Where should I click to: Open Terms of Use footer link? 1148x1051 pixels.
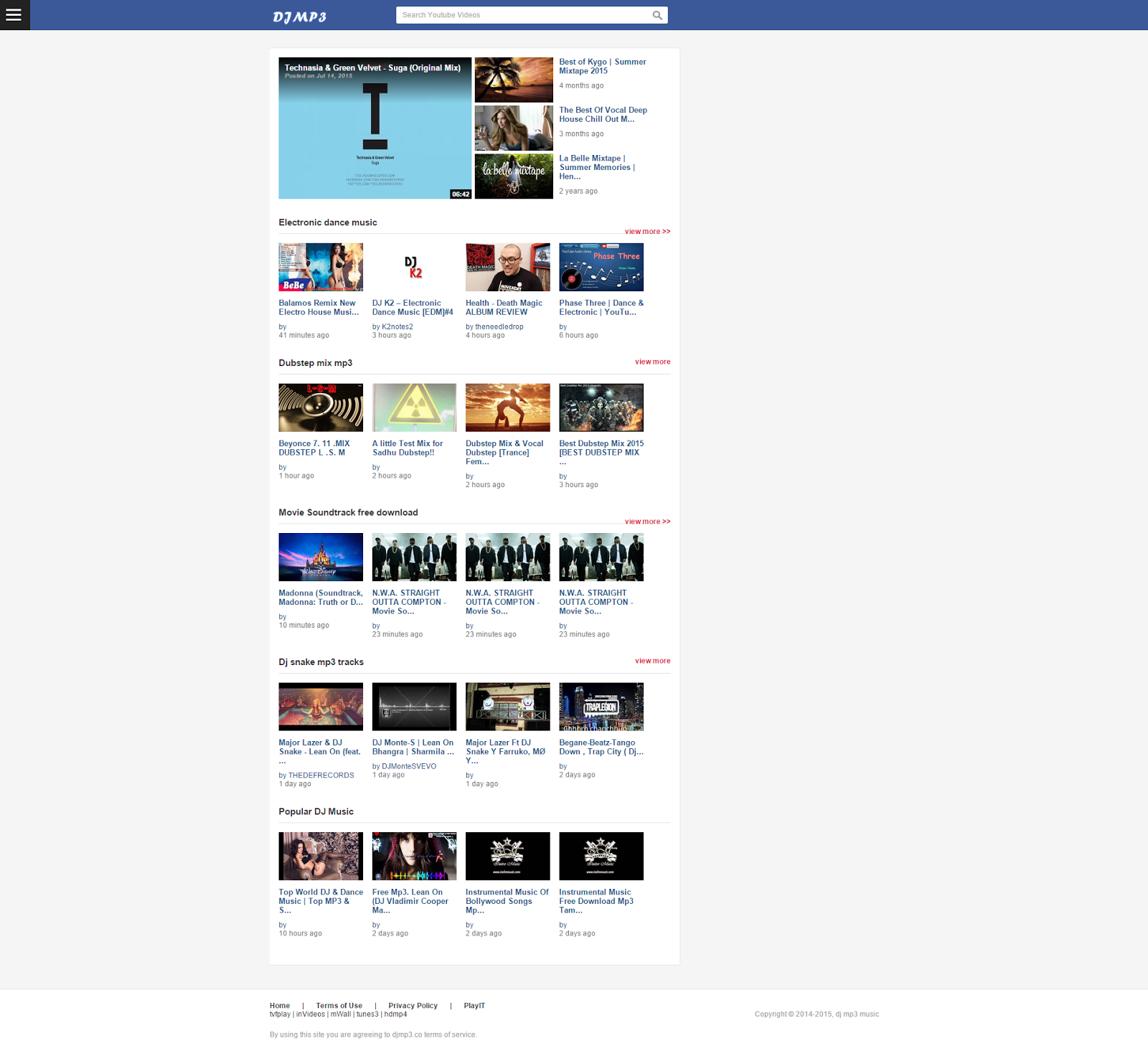pyautogui.click(x=339, y=1005)
